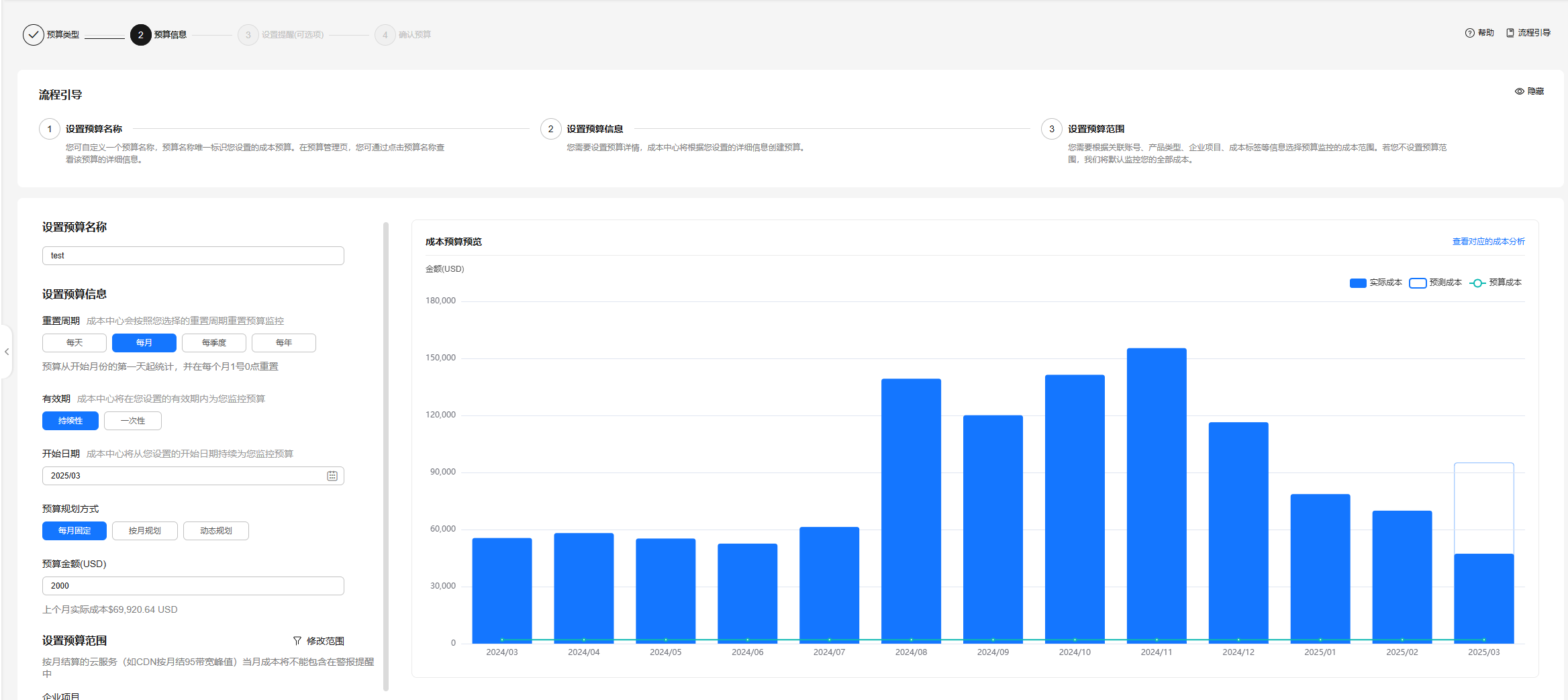The width and height of the screenshot is (1568, 700).
Task: Click the 2024/06 x-axis label
Action: pos(748,652)
